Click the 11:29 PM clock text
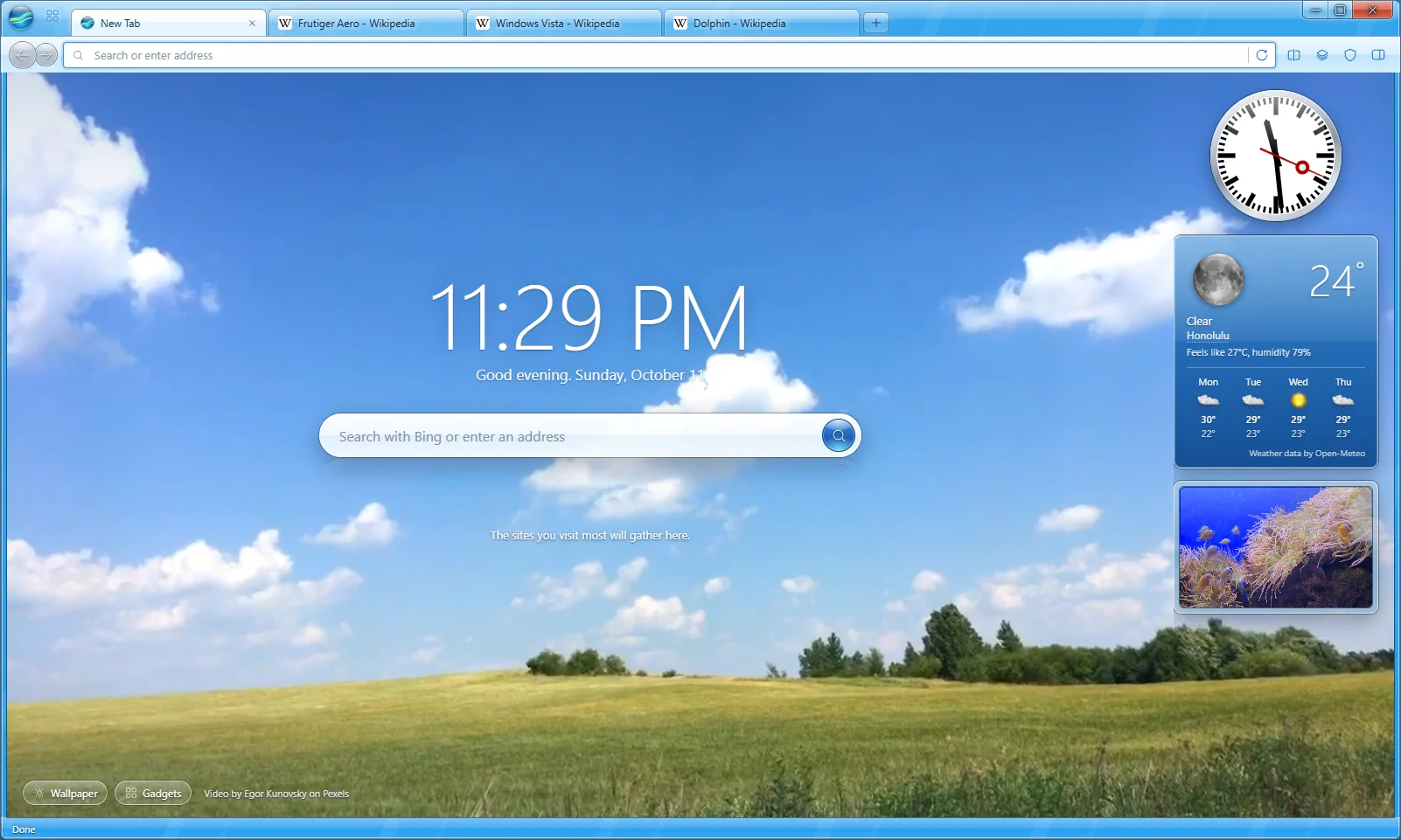 tap(589, 316)
